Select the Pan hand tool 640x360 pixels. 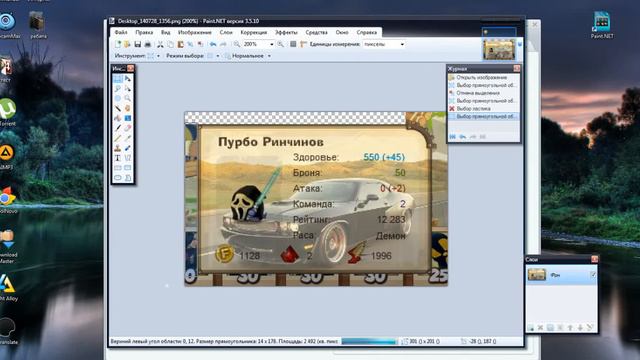(x=128, y=108)
